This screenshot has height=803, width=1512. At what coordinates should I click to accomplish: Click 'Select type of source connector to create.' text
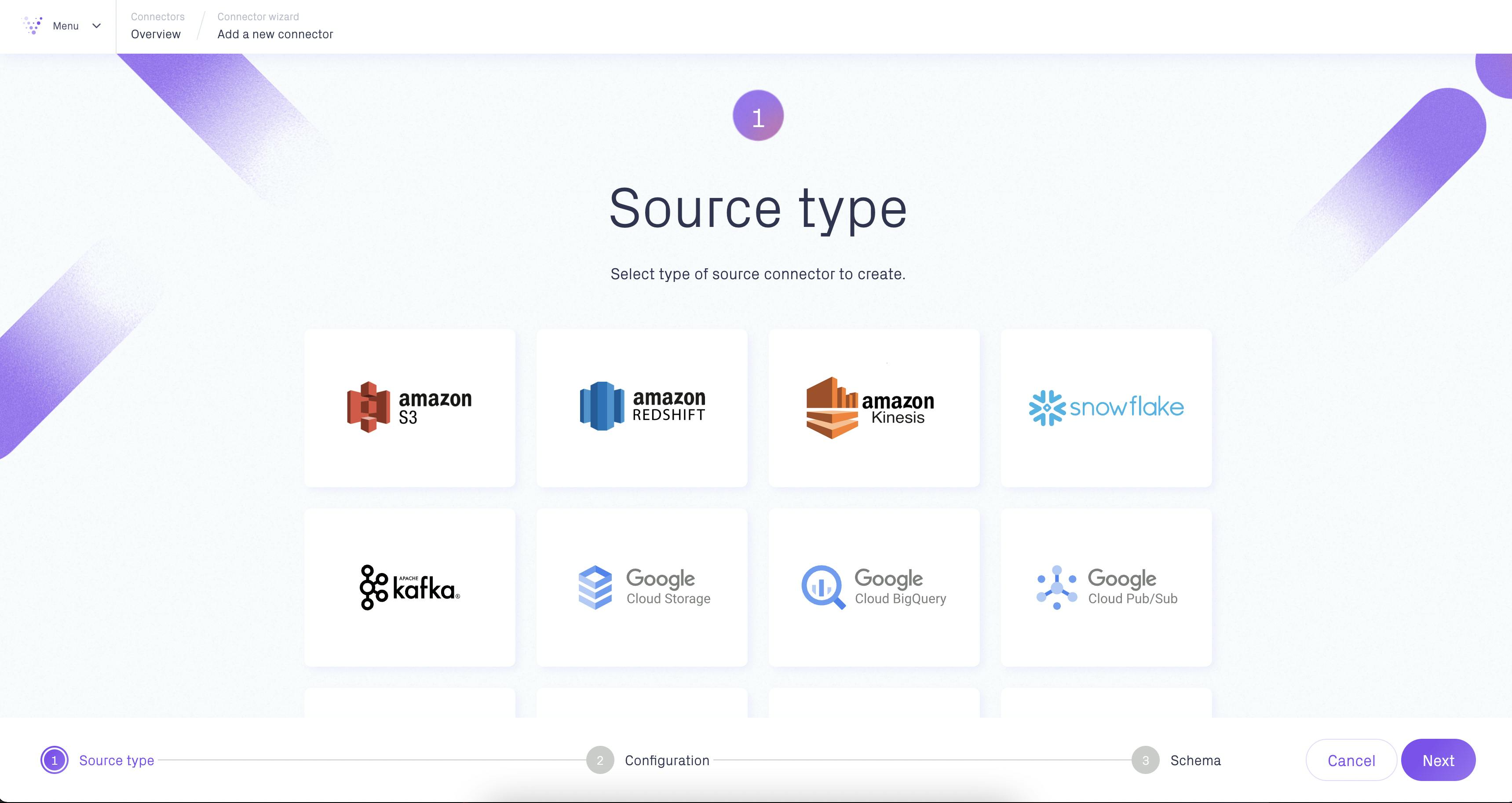tap(758, 274)
